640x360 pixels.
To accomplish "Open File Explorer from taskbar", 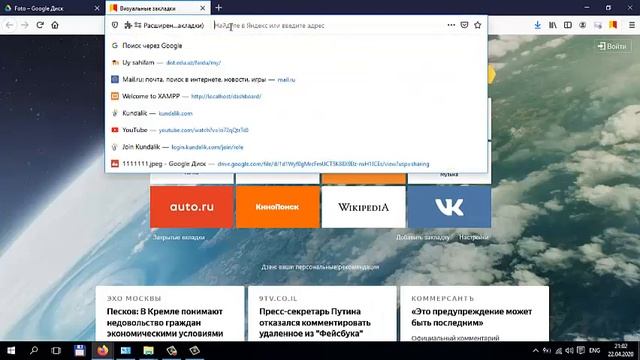I will click(x=149, y=351).
